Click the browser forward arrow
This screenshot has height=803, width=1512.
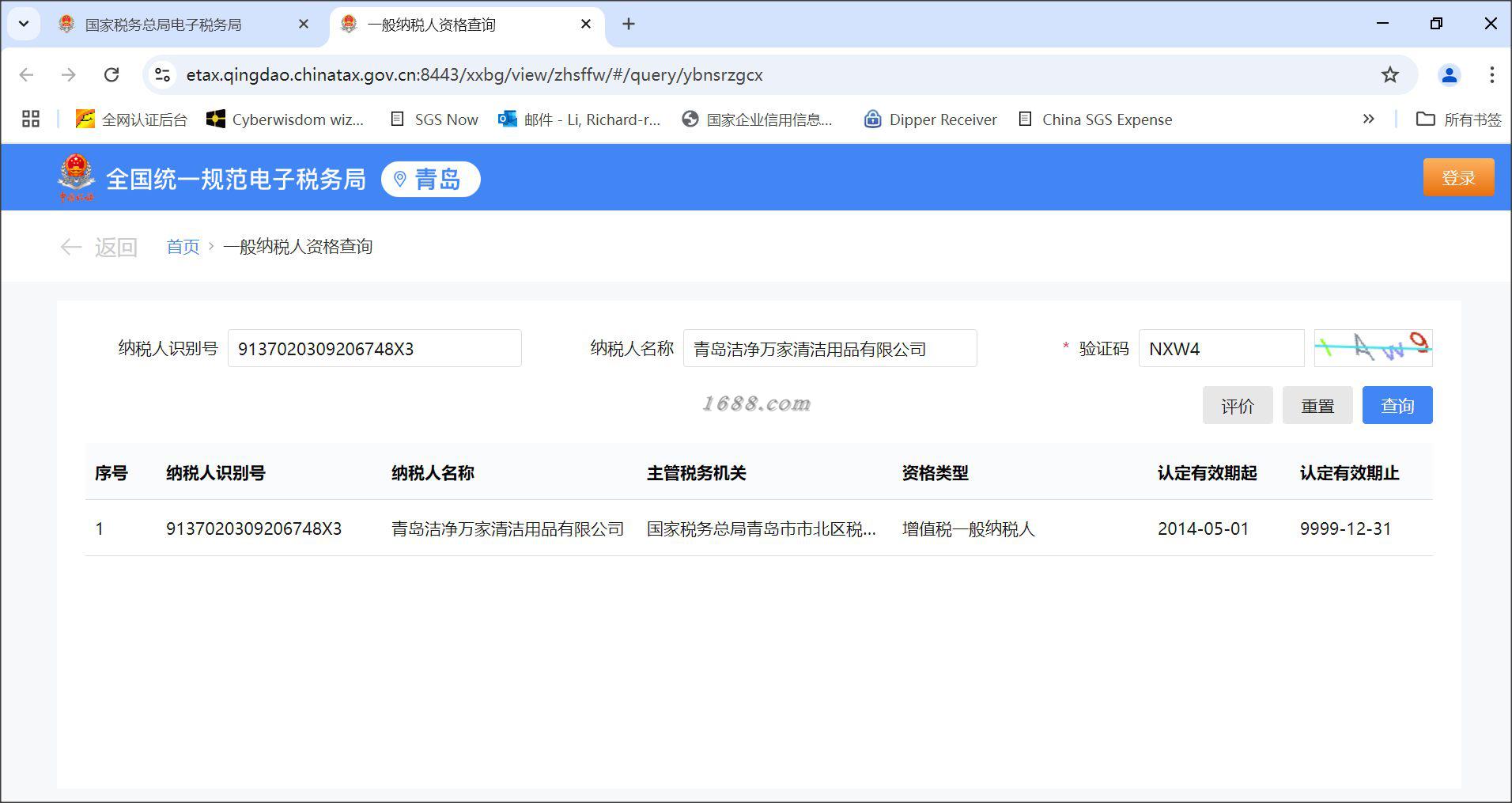coord(69,74)
